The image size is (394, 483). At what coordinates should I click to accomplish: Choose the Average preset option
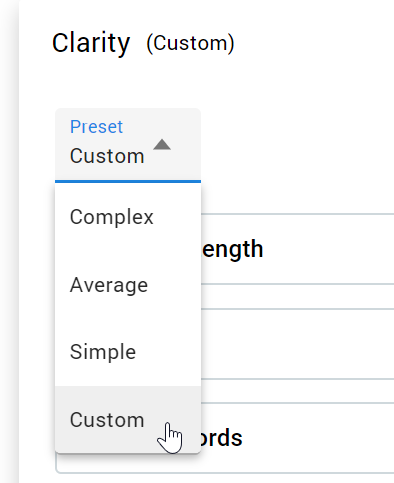(128, 285)
